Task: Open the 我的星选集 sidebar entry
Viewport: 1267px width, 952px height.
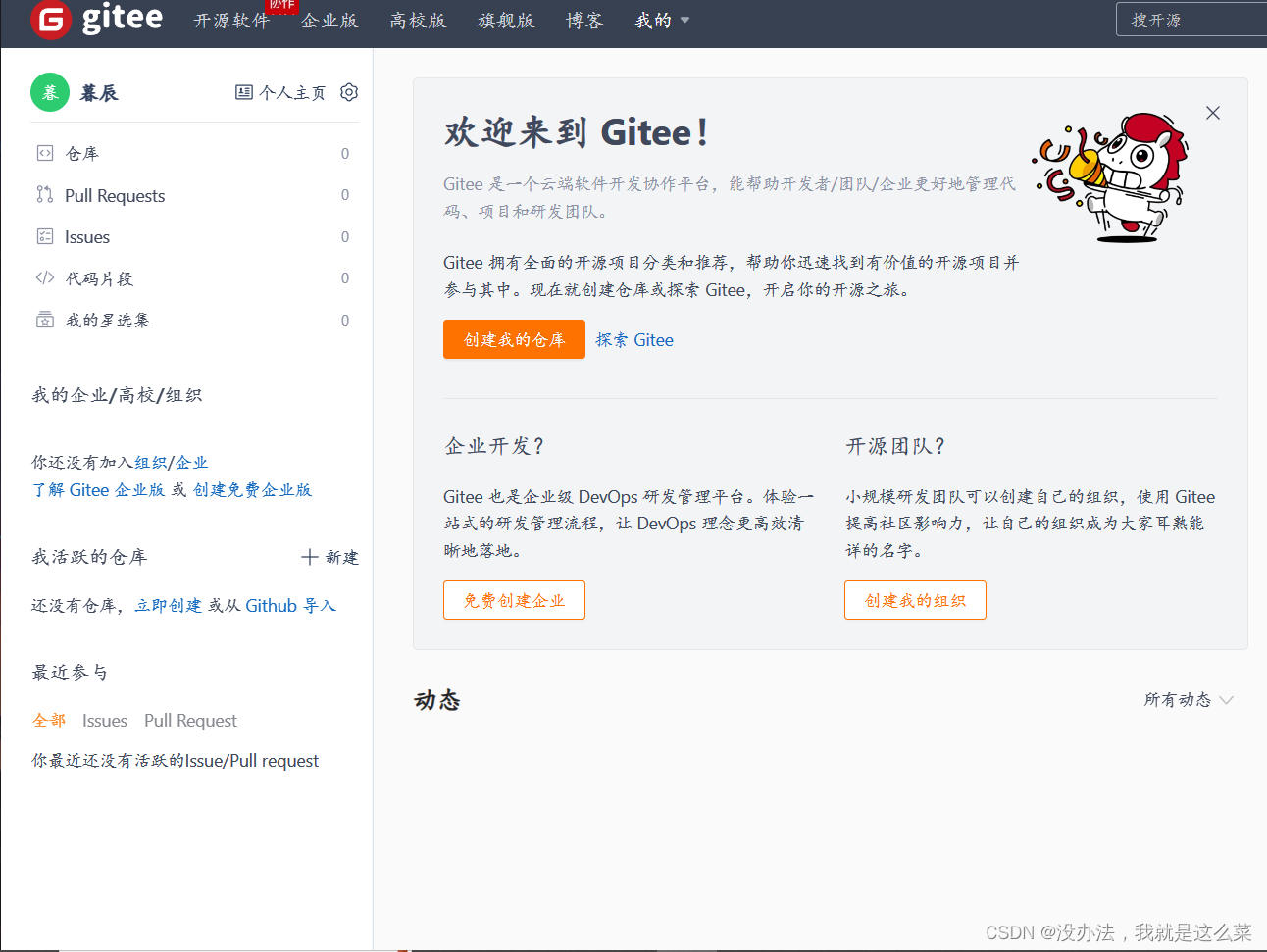Action: (195, 320)
